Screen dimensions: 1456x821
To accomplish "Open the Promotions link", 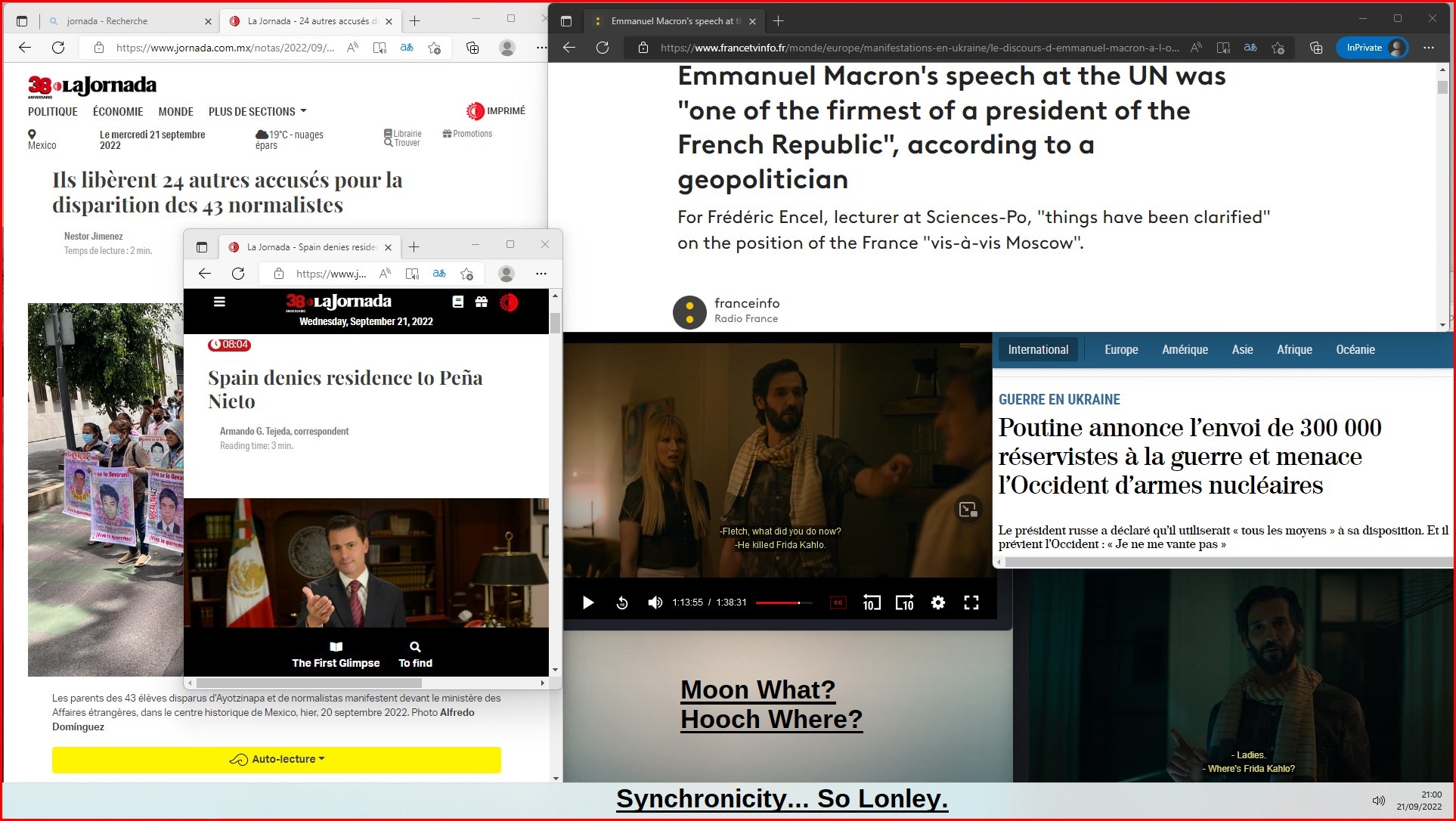I will (467, 134).
